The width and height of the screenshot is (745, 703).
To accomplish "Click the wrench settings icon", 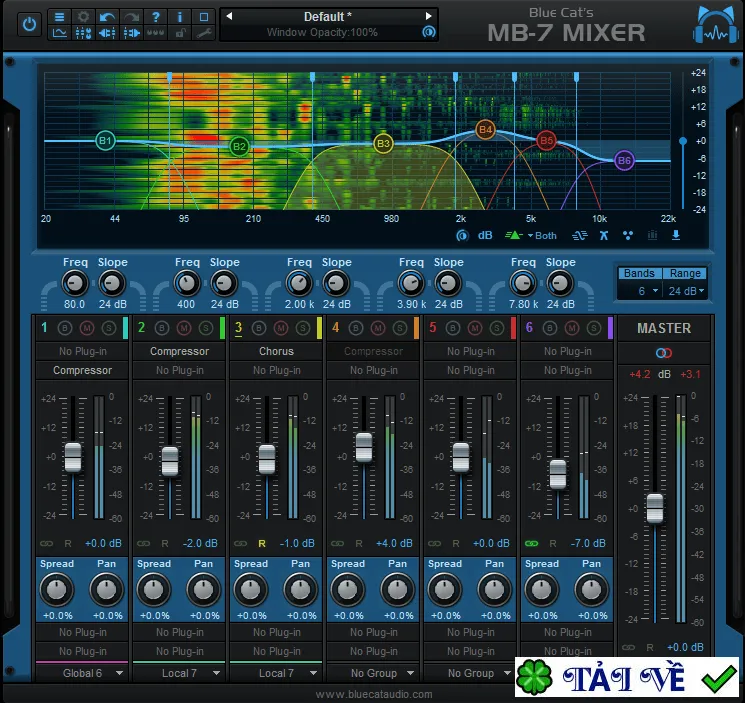I will pyautogui.click(x=204, y=33).
